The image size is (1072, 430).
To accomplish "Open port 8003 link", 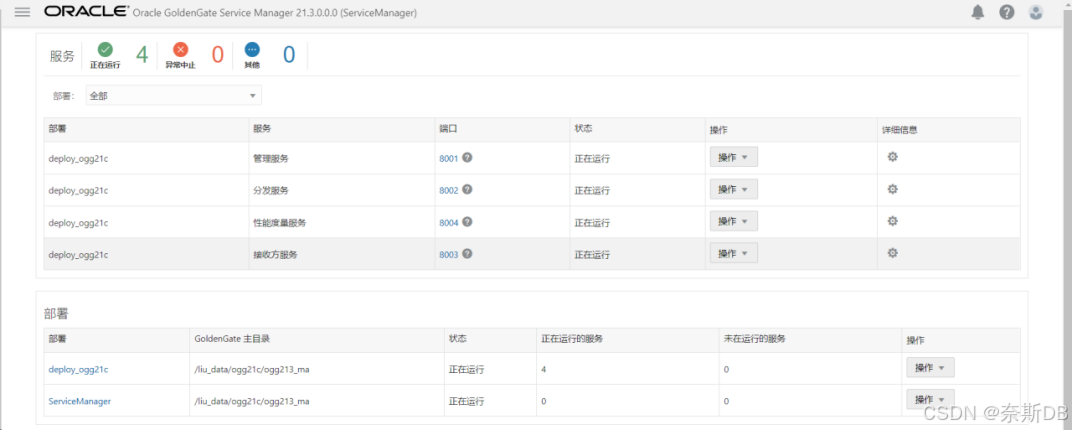I will [x=448, y=254].
